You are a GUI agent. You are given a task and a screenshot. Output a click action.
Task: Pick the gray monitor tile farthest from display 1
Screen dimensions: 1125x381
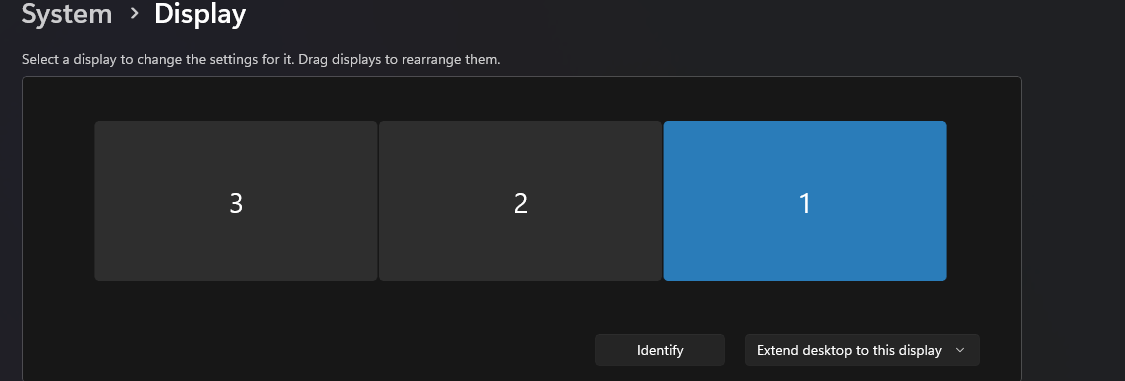click(x=236, y=201)
